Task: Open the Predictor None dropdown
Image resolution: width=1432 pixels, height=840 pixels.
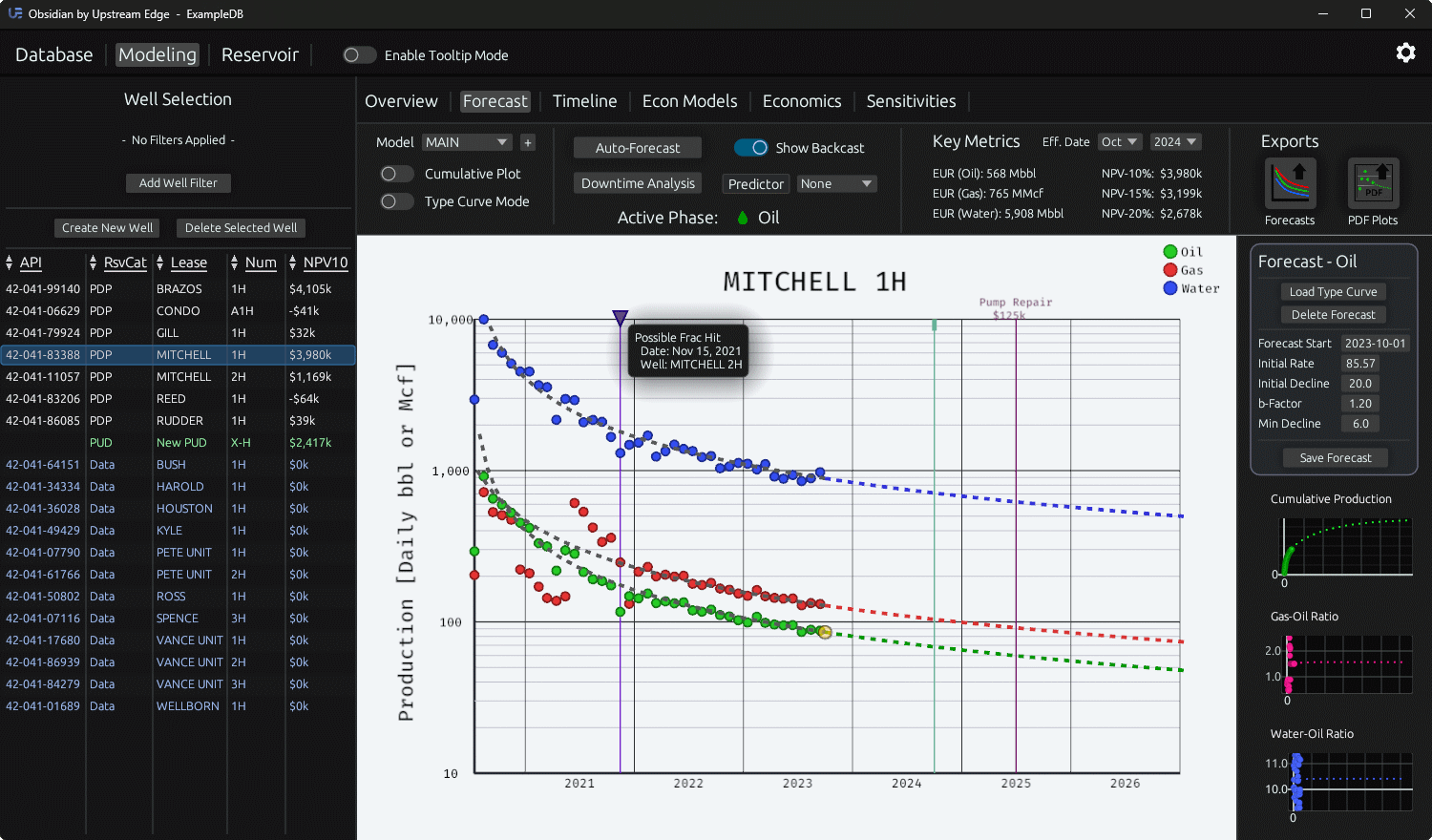Action: click(836, 183)
